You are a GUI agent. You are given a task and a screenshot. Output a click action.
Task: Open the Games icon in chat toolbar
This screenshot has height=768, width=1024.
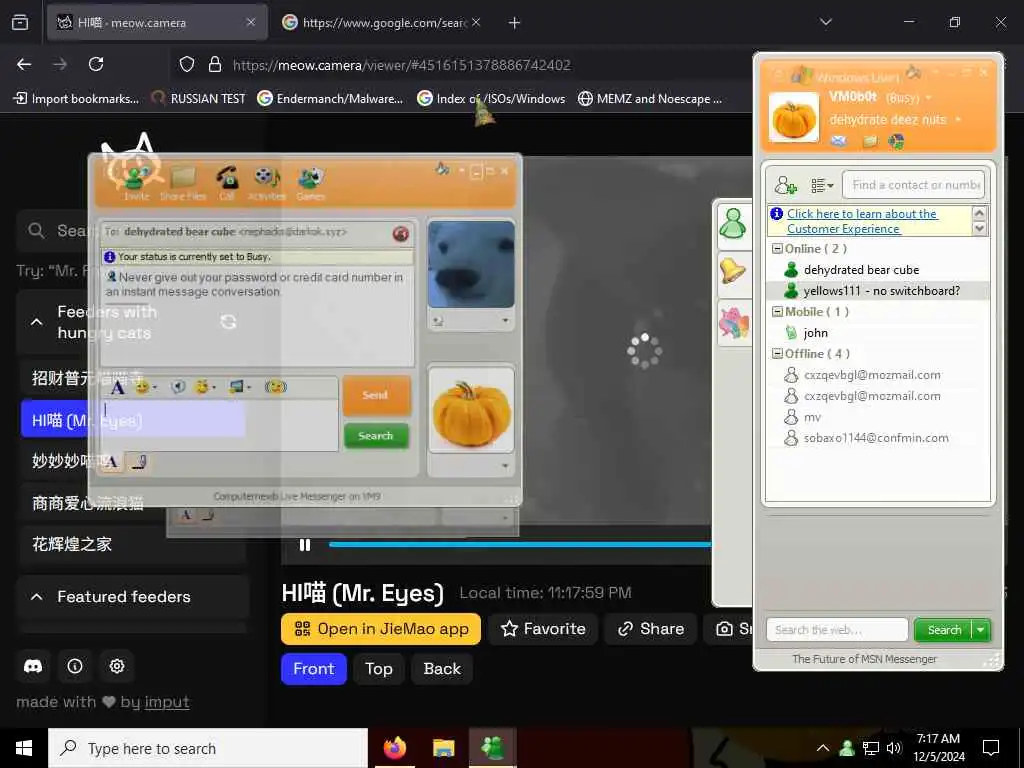tap(311, 178)
